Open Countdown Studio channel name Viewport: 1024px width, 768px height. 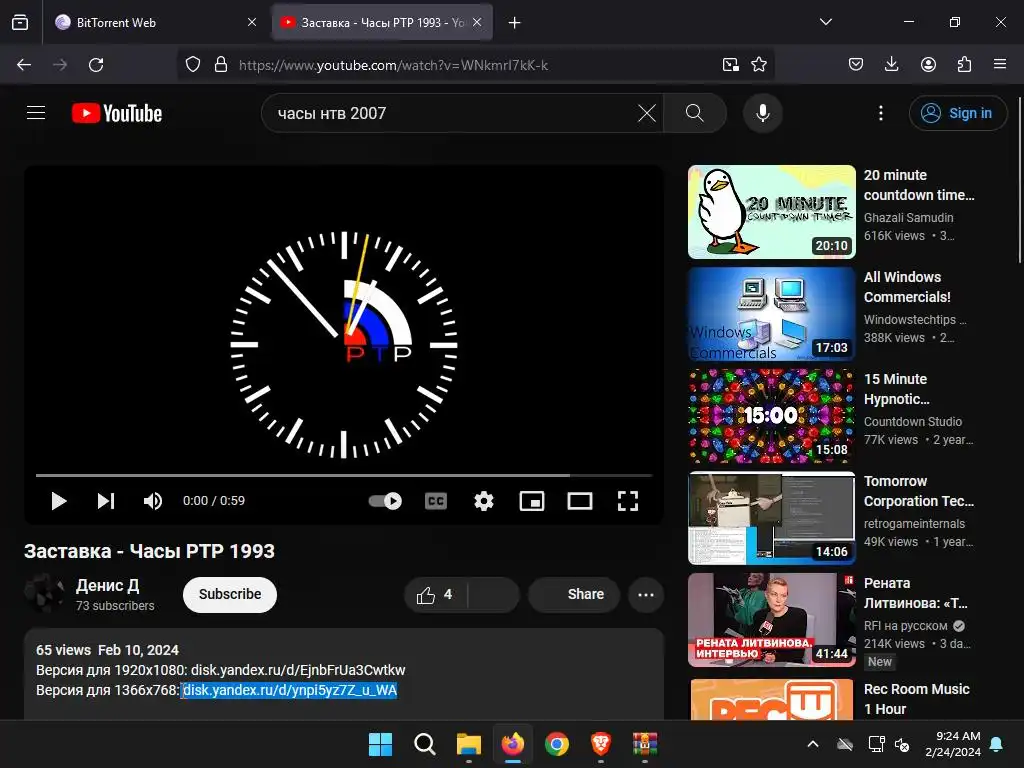click(x=912, y=422)
